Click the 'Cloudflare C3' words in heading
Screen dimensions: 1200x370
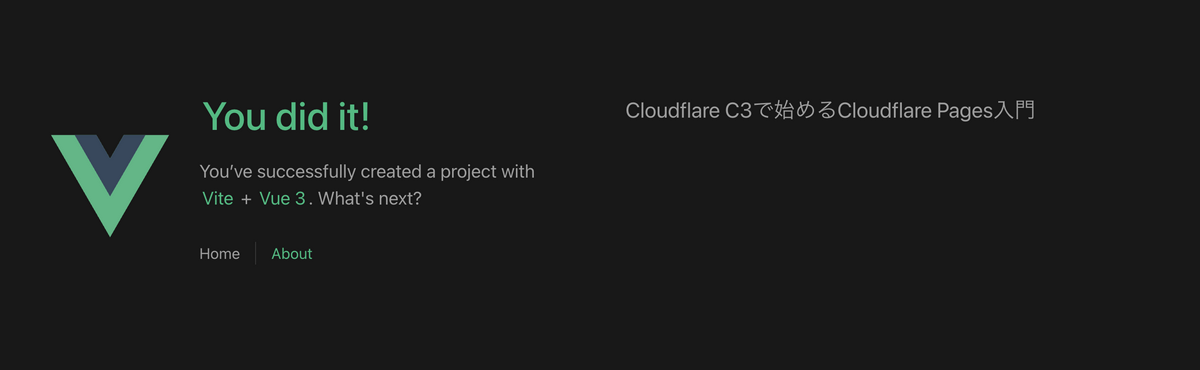(x=688, y=111)
